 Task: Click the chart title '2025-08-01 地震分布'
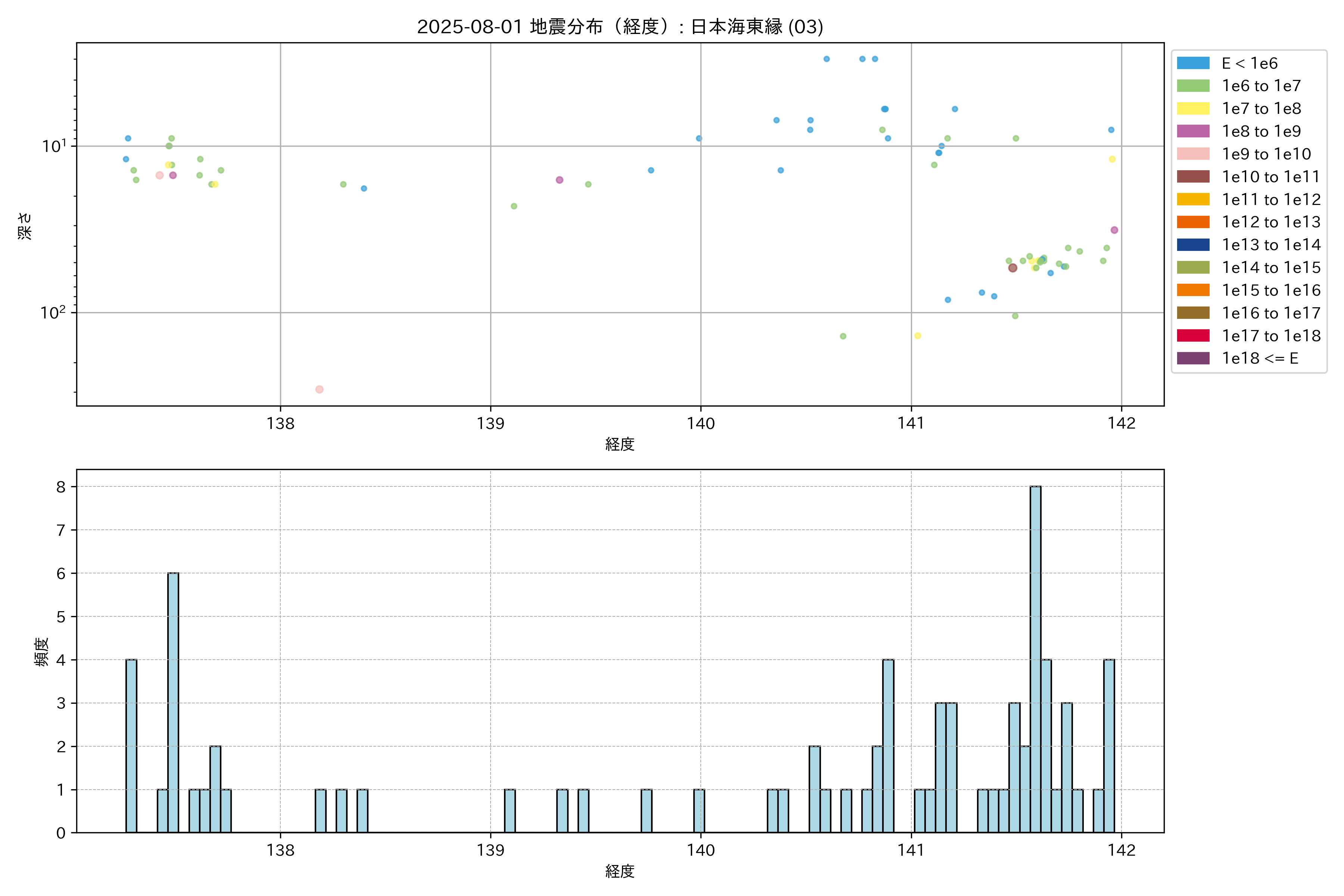(619, 26)
